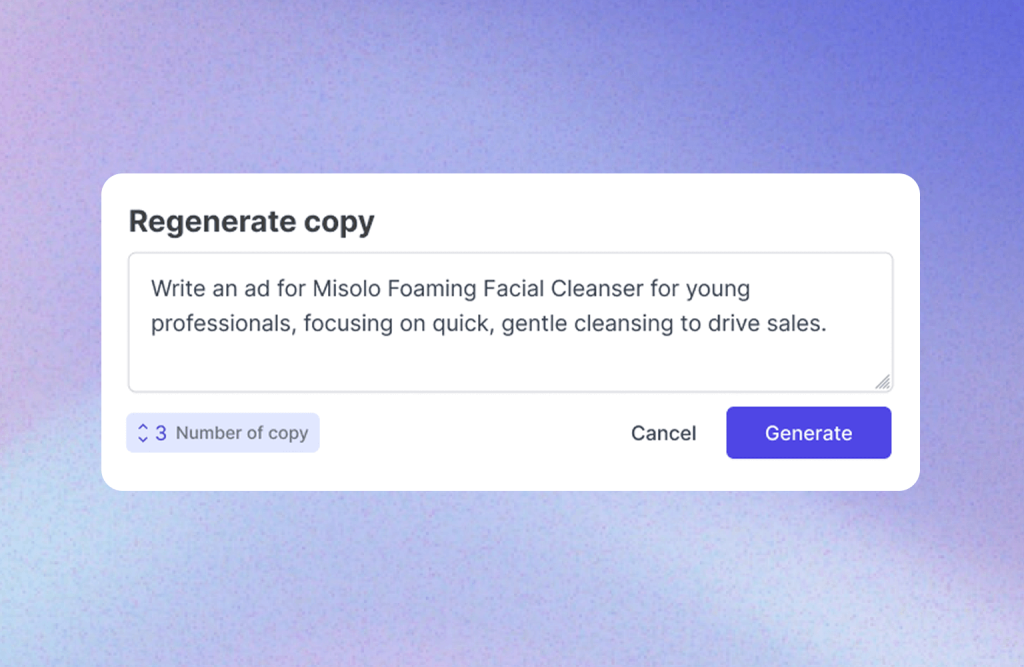Image resolution: width=1024 pixels, height=667 pixels.
Task: Decrease copy count with the down chevron
Action: (x=143, y=439)
